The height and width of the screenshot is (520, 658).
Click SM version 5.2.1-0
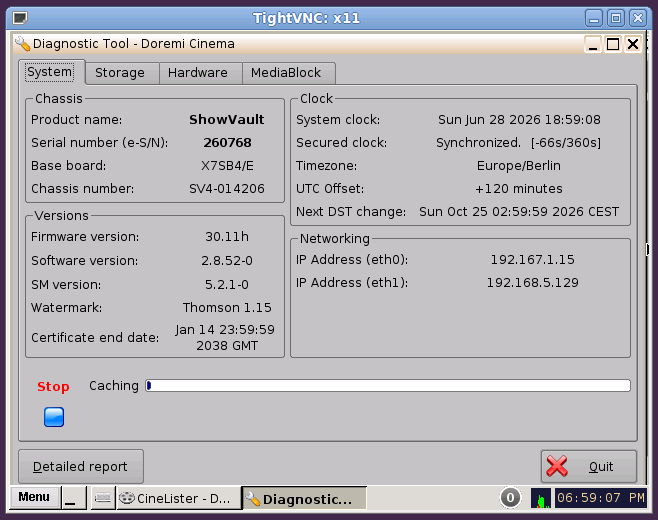227,285
